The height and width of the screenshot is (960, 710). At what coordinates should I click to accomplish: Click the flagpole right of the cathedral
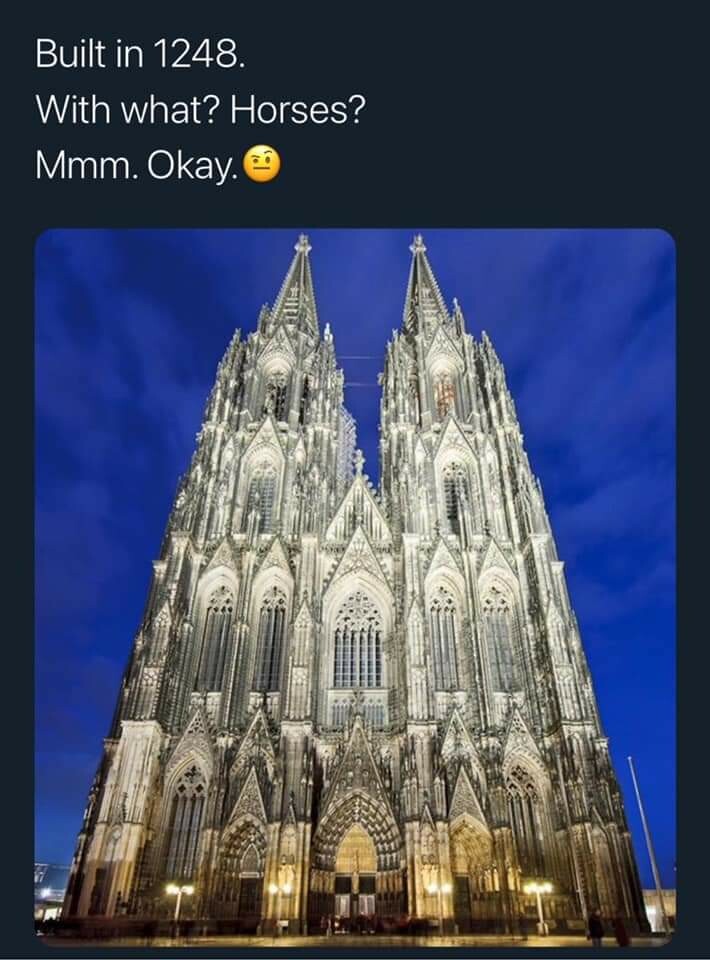click(648, 840)
